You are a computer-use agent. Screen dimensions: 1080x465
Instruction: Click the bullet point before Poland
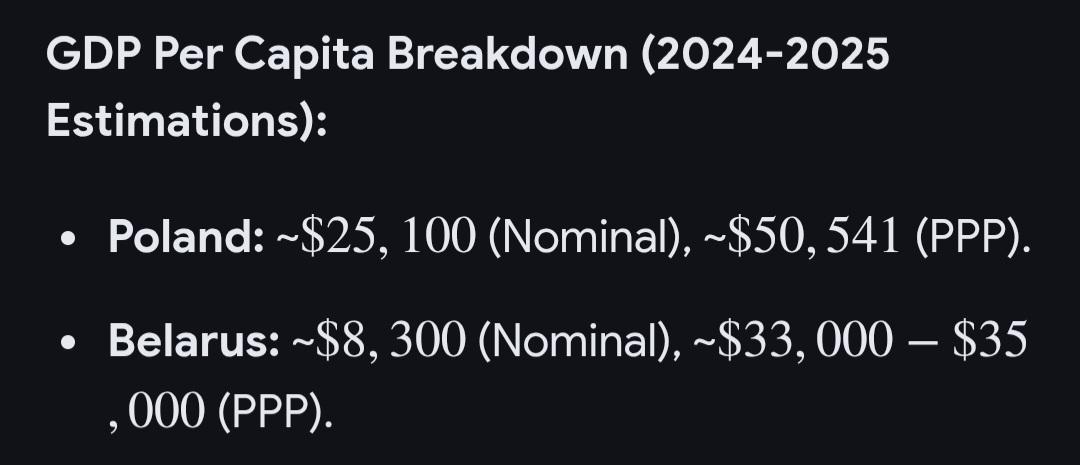click(68, 243)
